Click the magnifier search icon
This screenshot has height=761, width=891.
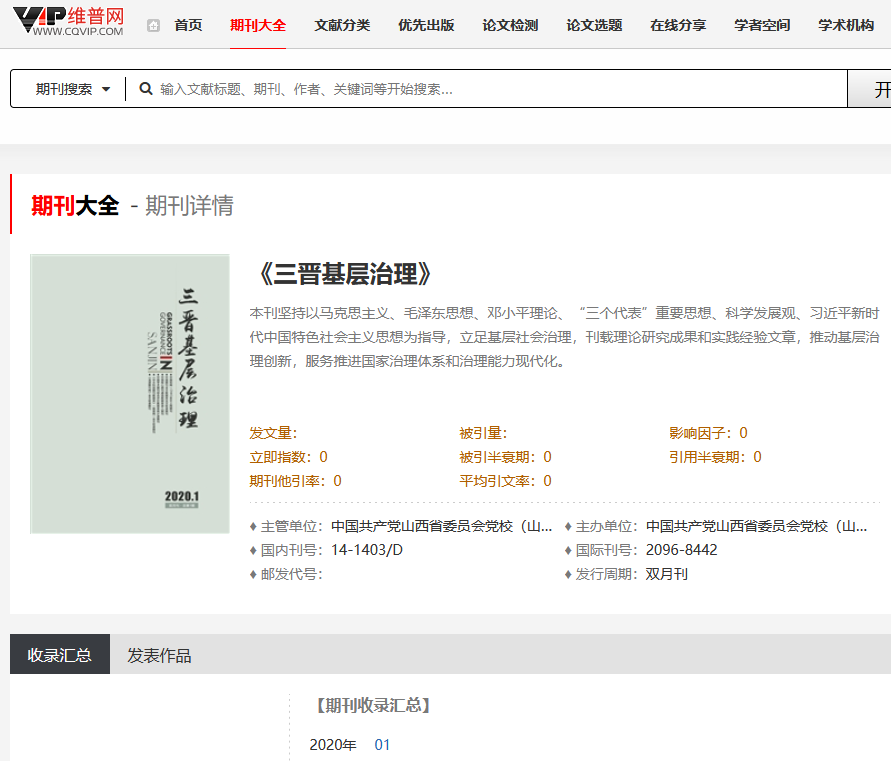pos(146,89)
